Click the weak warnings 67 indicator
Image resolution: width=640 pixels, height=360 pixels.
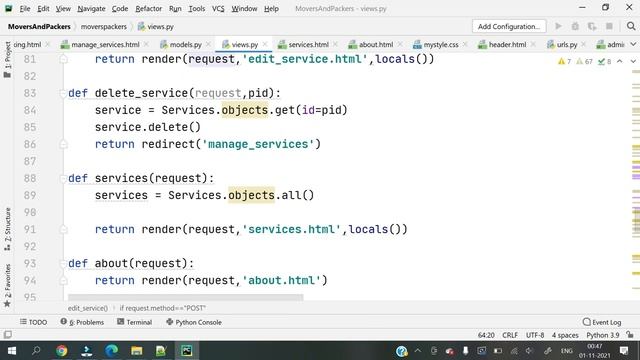(x=584, y=61)
